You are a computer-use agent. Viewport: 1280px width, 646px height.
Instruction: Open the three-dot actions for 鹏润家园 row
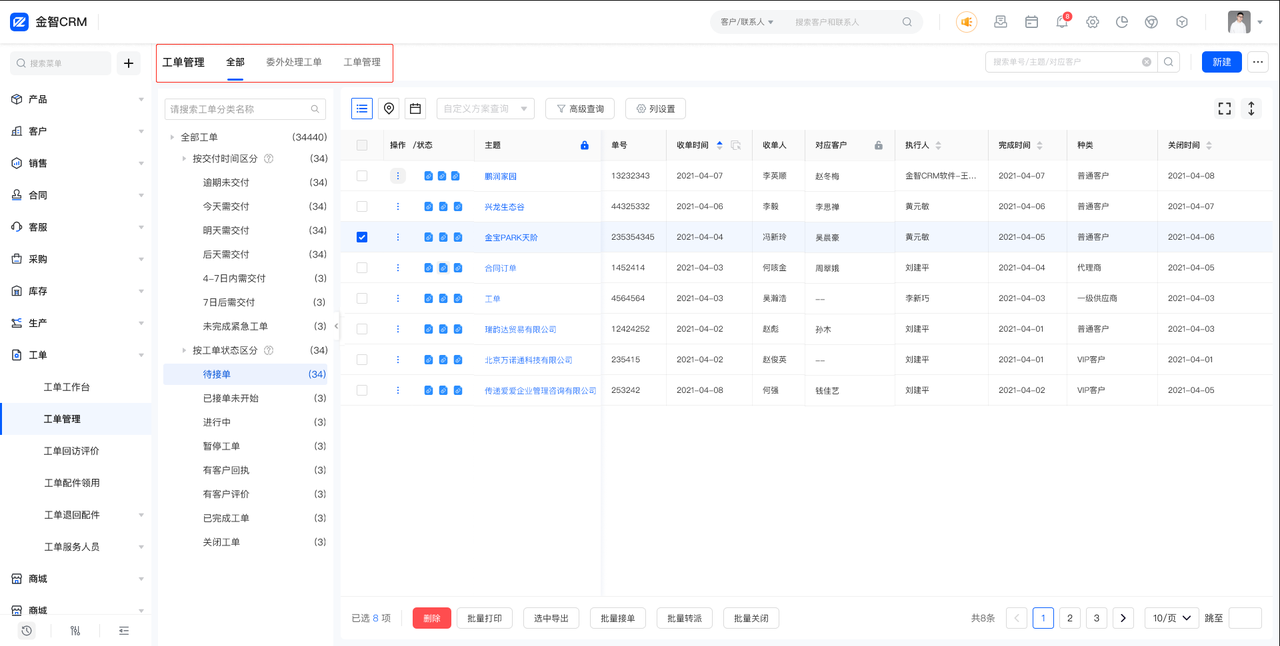point(398,176)
